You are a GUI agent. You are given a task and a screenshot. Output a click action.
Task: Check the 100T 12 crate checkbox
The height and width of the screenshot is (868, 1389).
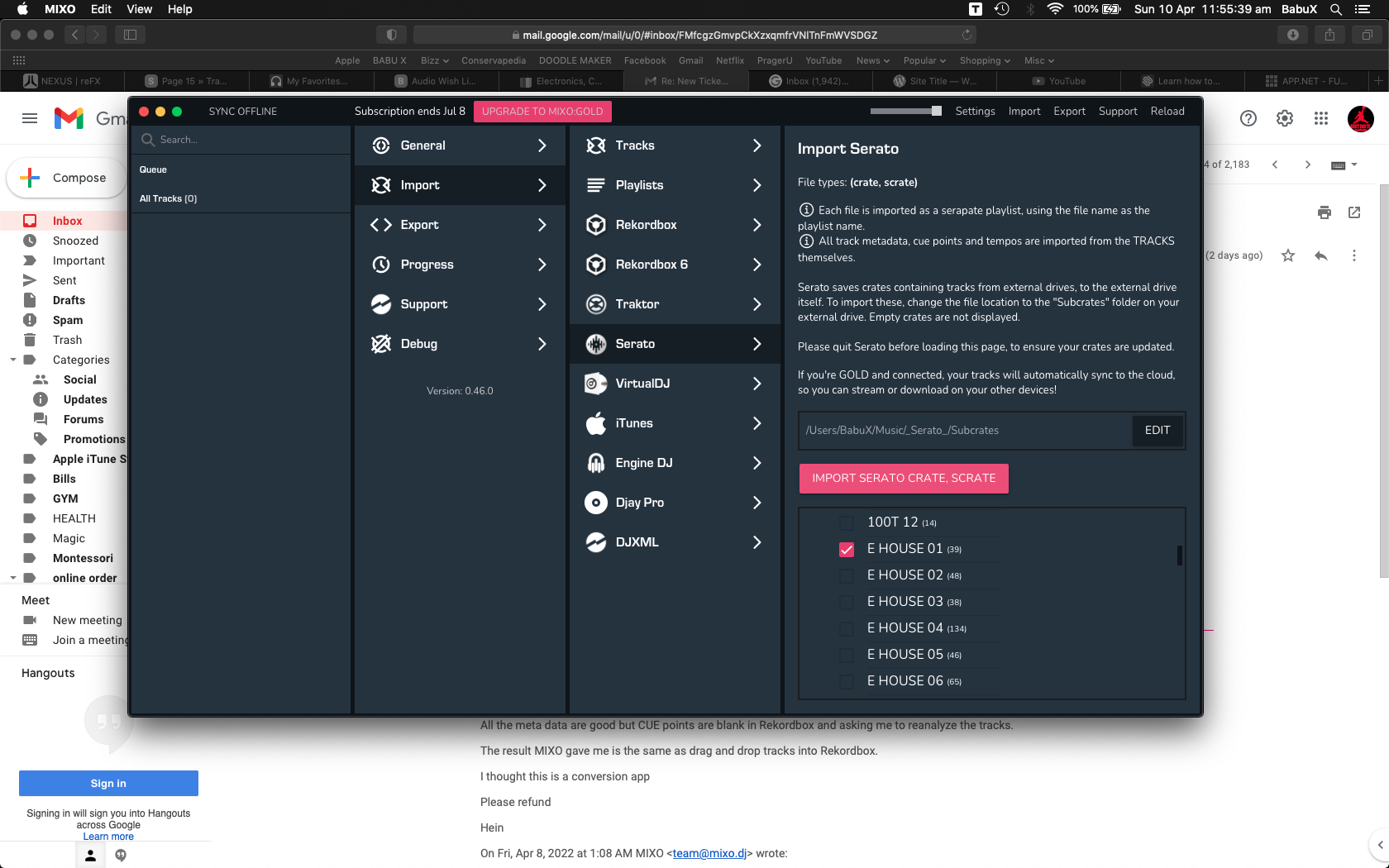pos(847,523)
